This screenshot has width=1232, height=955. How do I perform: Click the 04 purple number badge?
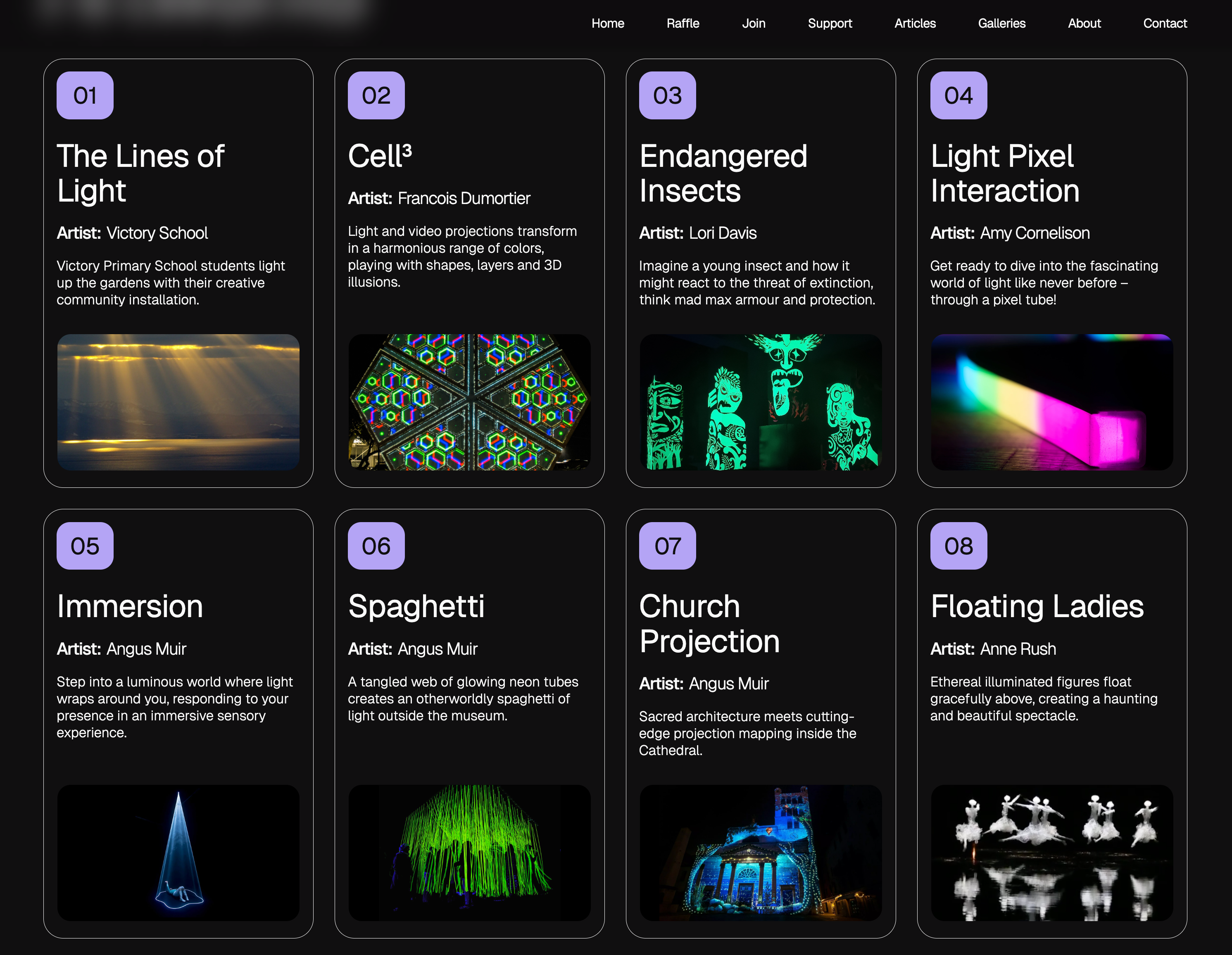click(958, 95)
